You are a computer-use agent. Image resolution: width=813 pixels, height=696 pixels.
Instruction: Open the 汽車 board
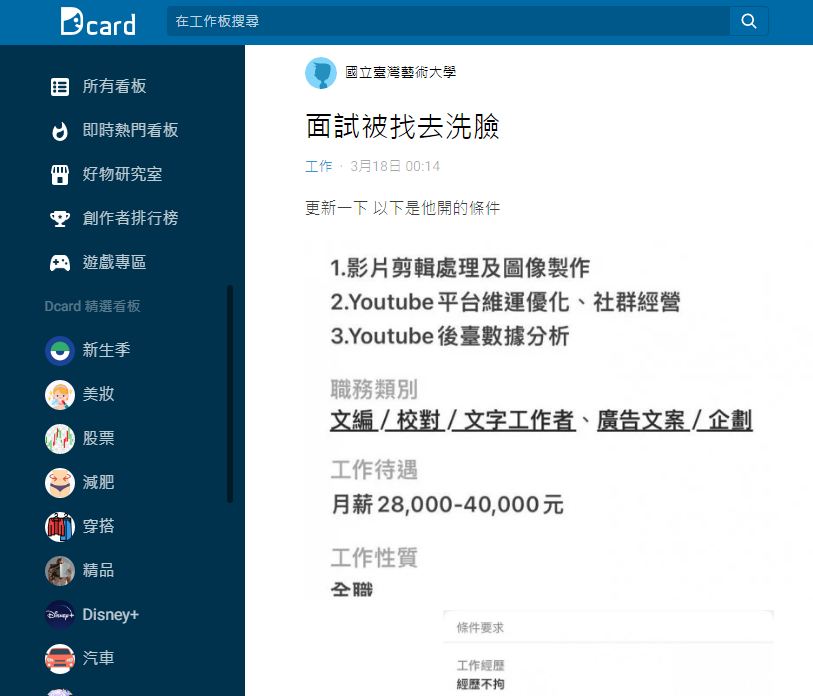click(99, 658)
